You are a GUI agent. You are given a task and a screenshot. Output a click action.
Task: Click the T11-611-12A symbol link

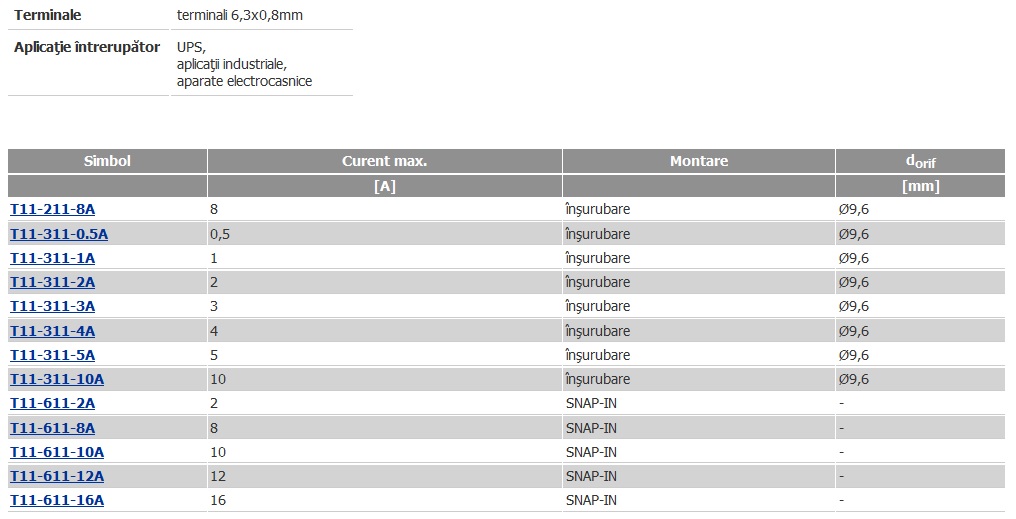tap(57, 476)
